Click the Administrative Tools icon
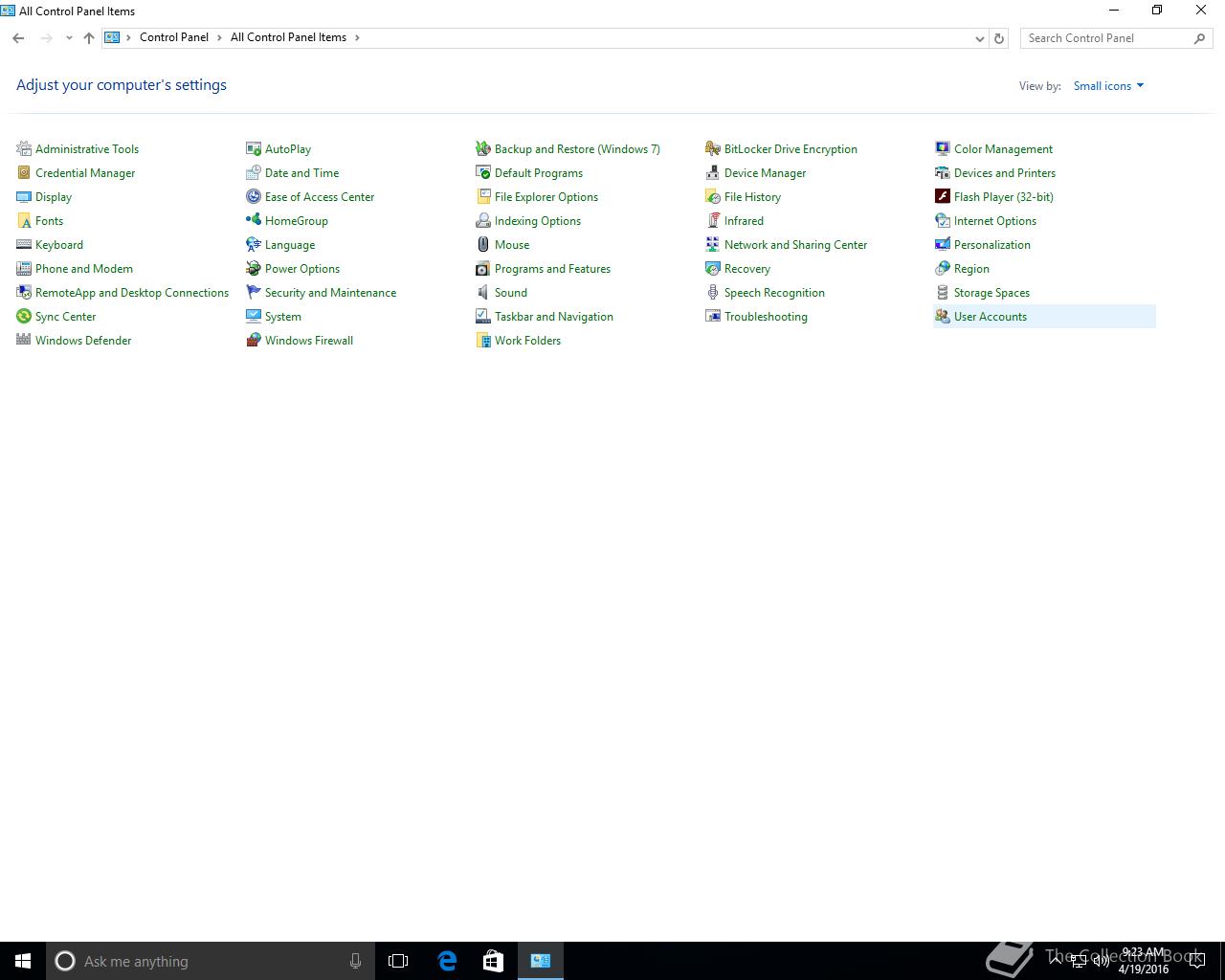This screenshot has width=1225, height=980. pos(24,148)
